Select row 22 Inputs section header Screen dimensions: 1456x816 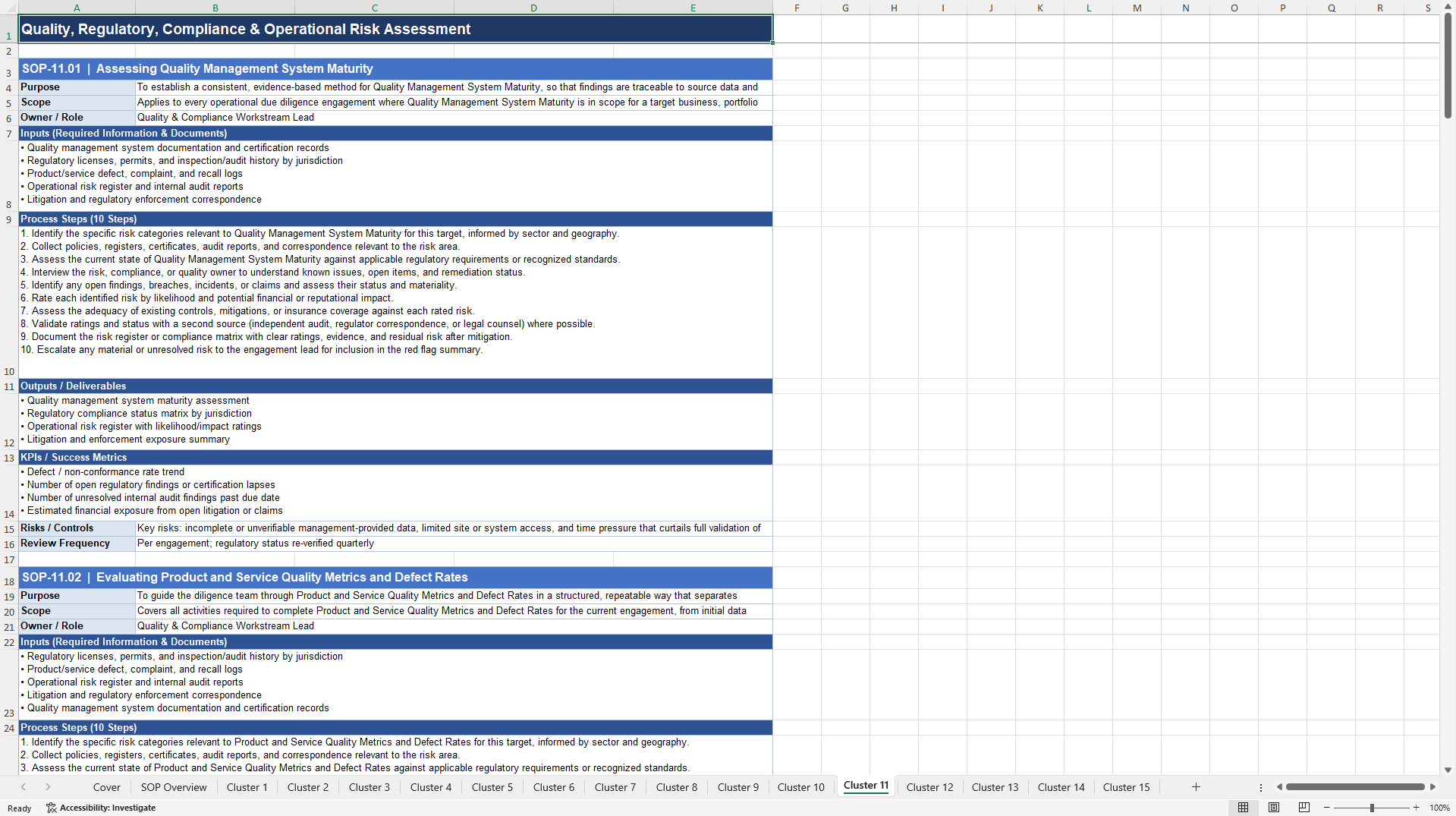click(x=395, y=642)
